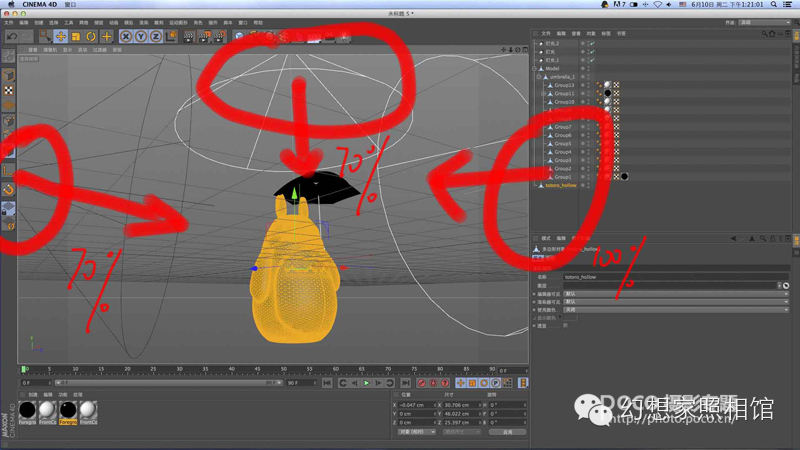Open Object Manager 标签 menu
This screenshot has height=450, width=800.
[606, 34]
